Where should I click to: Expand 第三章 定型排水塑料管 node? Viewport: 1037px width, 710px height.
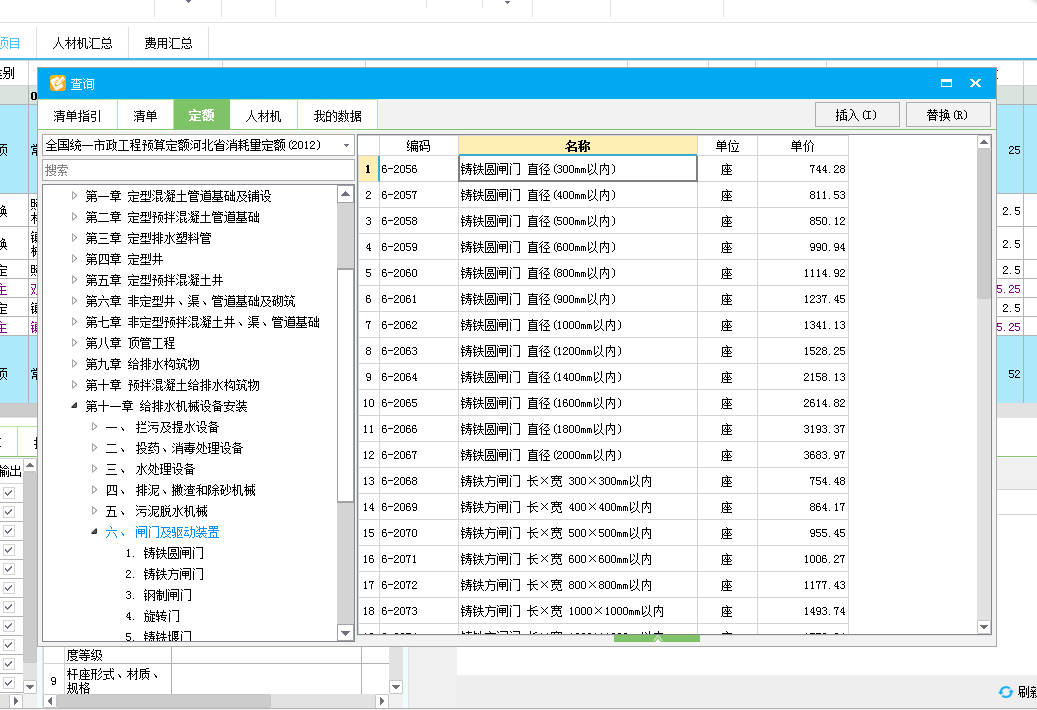coord(74,238)
